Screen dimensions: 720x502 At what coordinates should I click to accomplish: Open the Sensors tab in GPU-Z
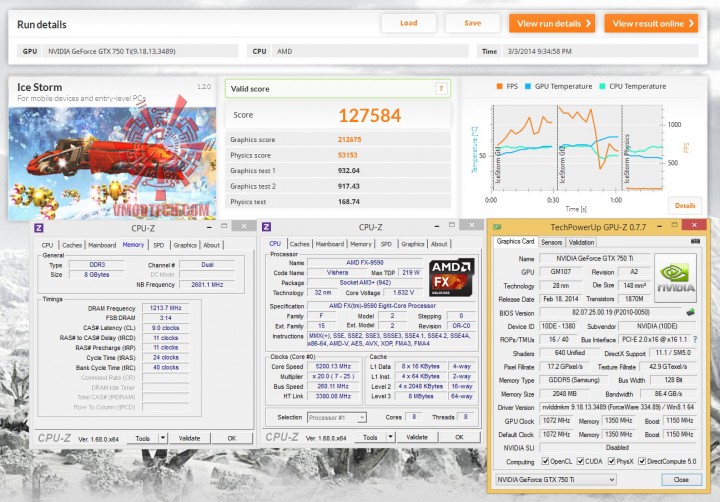pos(551,243)
